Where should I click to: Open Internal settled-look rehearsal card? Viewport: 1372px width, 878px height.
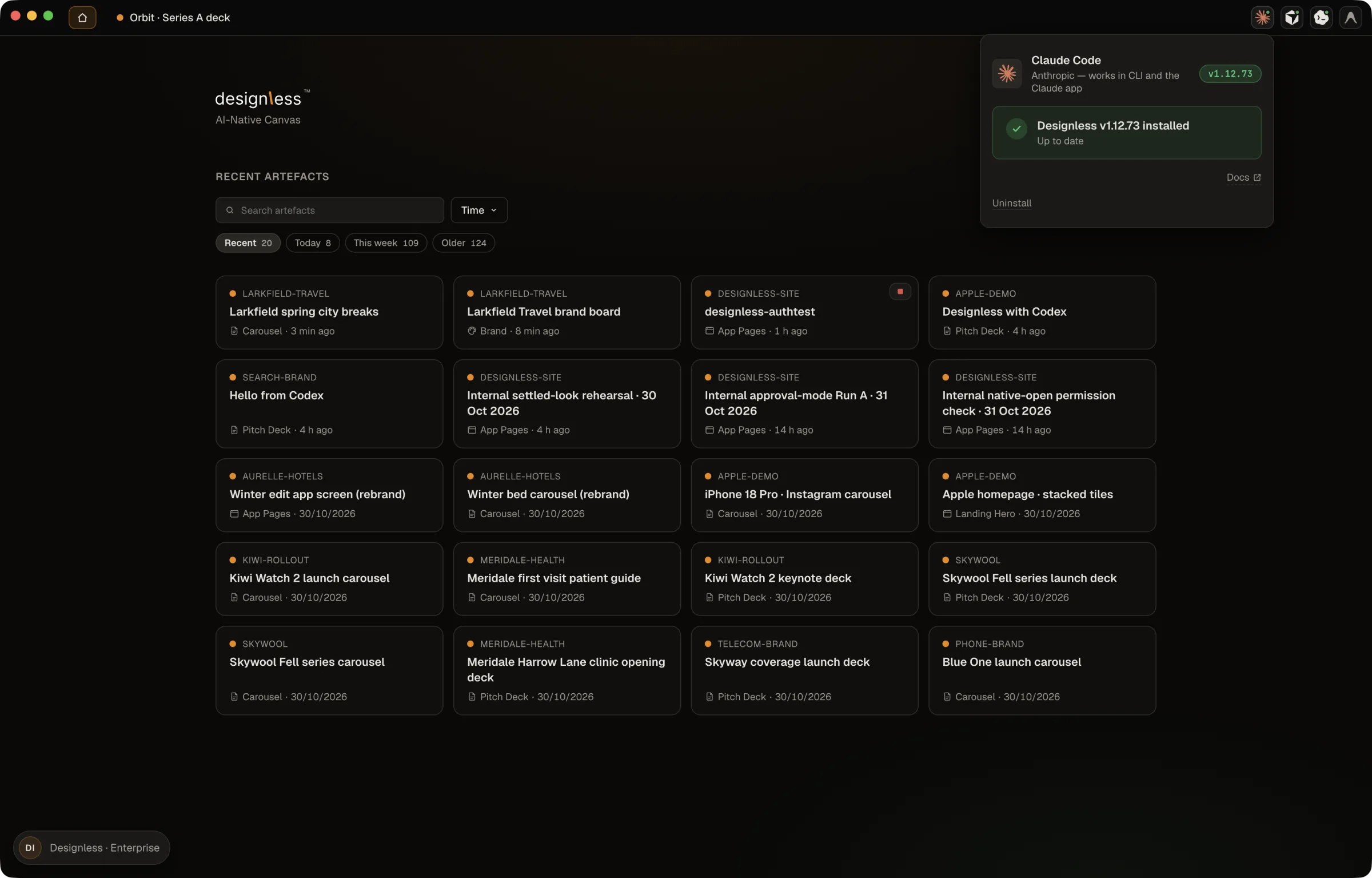pos(567,404)
